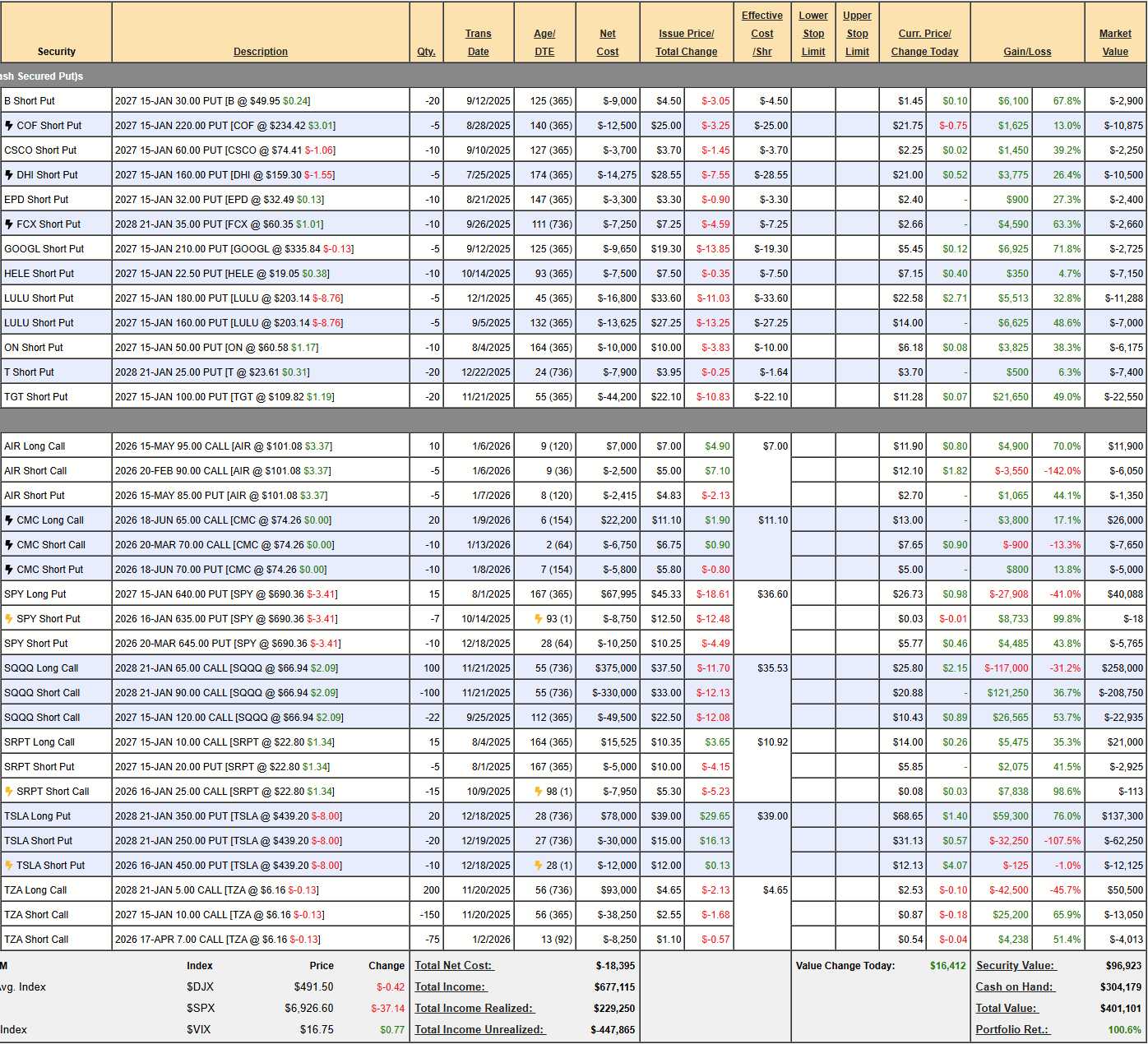The width and height of the screenshot is (1148, 1044).
Task: Click the Trans Date column header
Action: click(x=478, y=43)
